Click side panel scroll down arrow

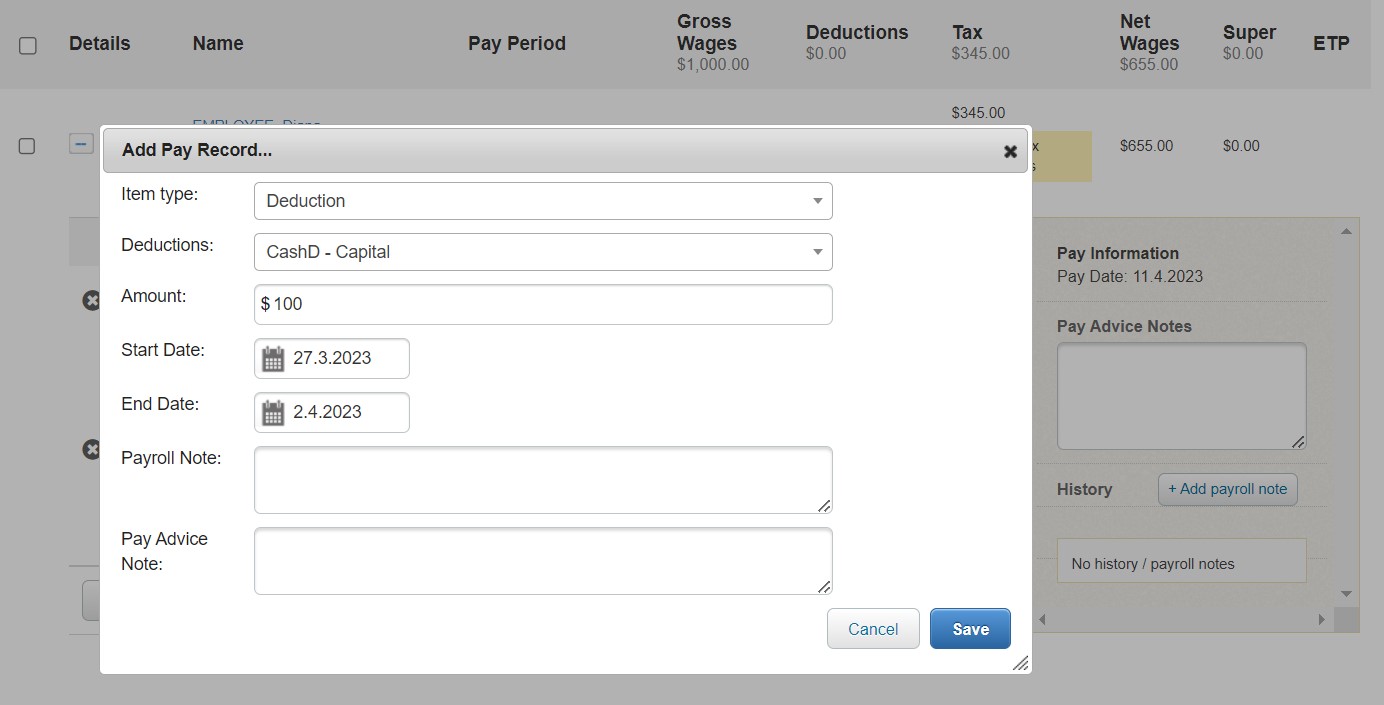click(1346, 594)
